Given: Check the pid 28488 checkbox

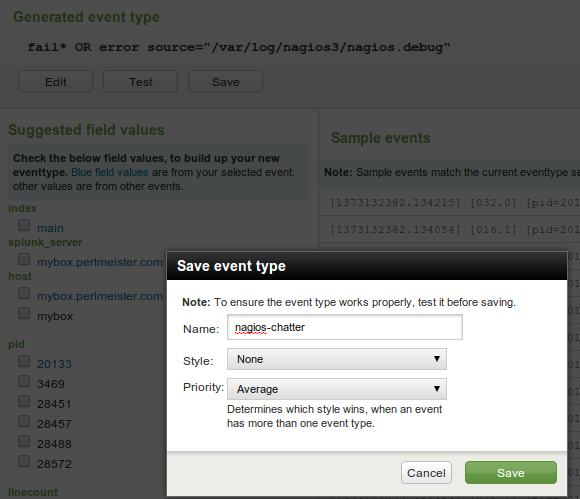Looking at the screenshot, I should coord(24,441).
